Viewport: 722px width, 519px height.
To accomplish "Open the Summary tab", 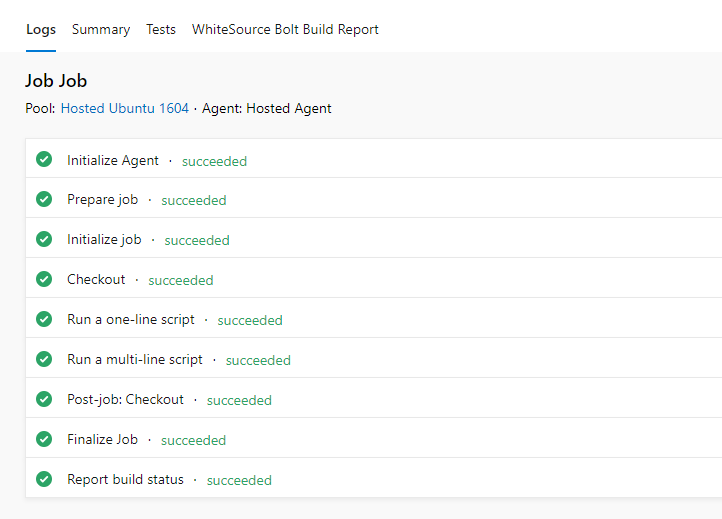I will [101, 29].
